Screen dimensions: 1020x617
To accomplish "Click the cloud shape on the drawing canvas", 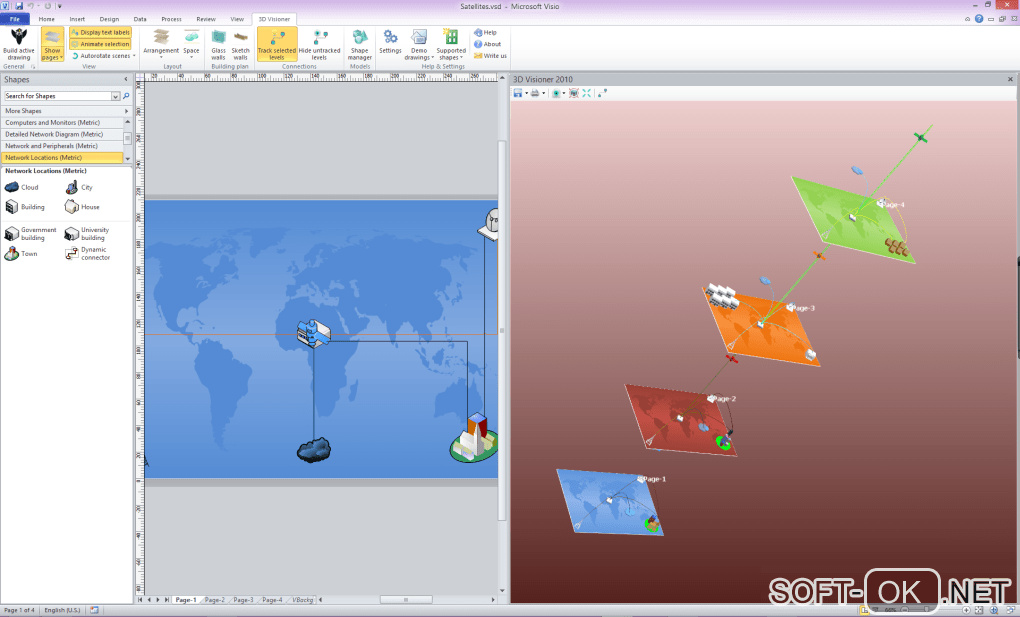I will point(314,450).
